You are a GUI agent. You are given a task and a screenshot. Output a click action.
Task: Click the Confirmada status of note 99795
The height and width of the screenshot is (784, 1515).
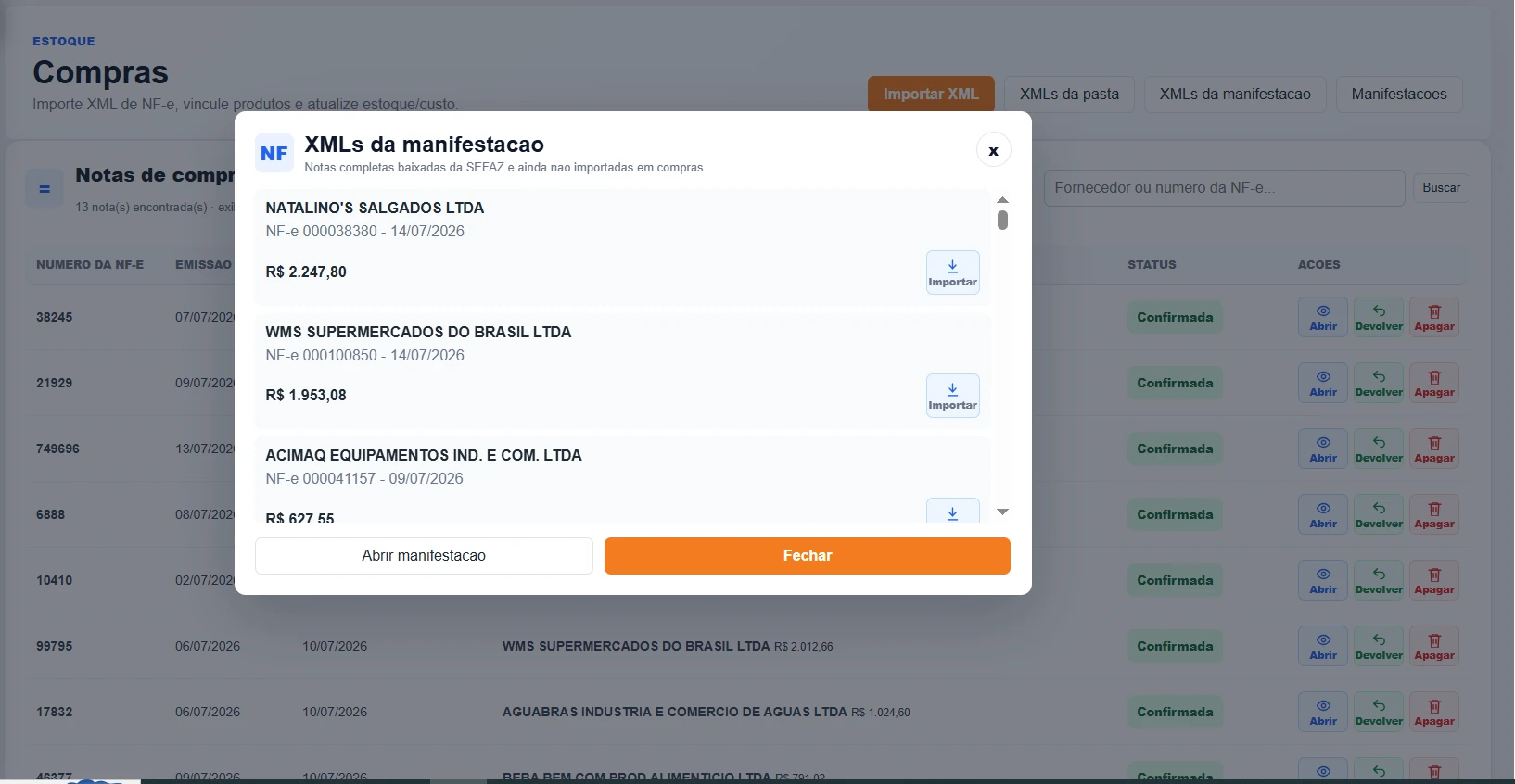tap(1175, 646)
